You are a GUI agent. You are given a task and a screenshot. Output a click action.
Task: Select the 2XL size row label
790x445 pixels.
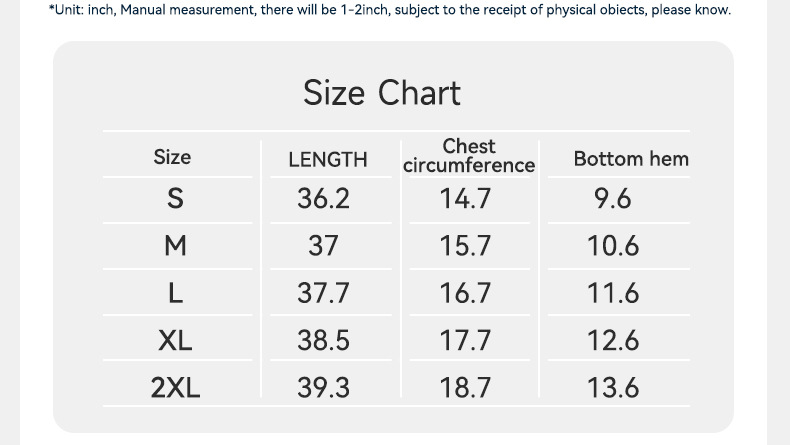click(175, 387)
